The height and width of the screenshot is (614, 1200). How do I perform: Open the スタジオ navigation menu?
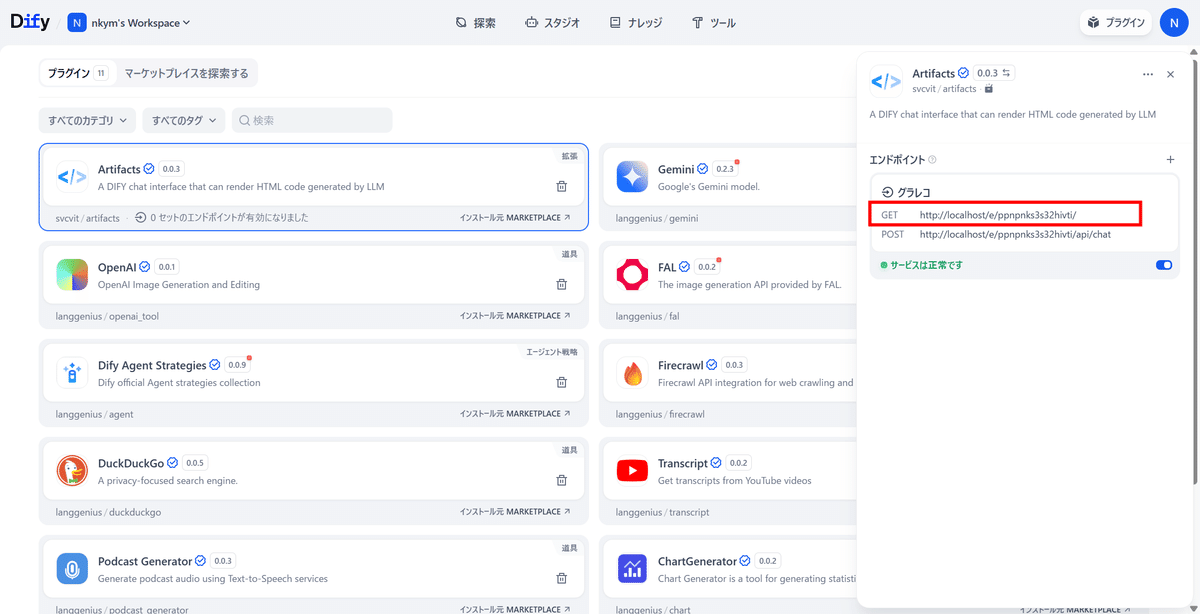click(x=552, y=21)
